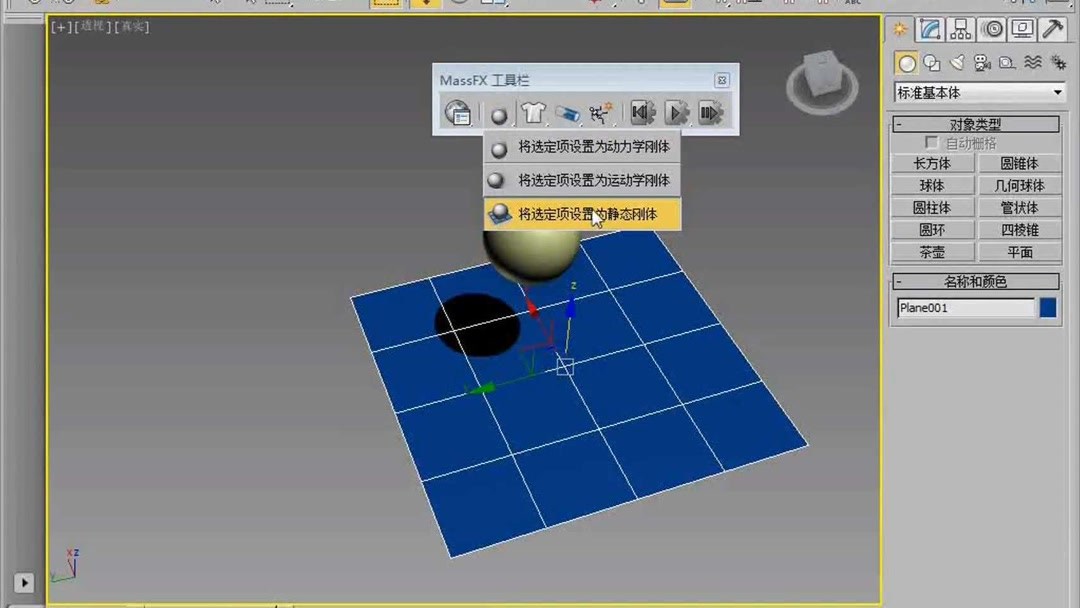The height and width of the screenshot is (608, 1080).
Task: Click the create constraint capsule icon
Action: pyautogui.click(x=567, y=112)
